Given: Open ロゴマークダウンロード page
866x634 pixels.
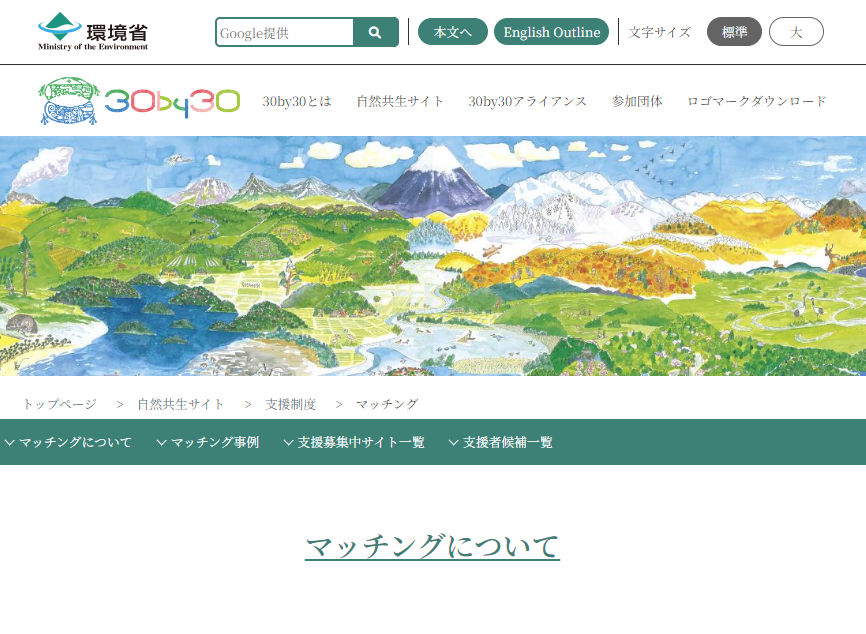Looking at the screenshot, I should click(x=756, y=101).
